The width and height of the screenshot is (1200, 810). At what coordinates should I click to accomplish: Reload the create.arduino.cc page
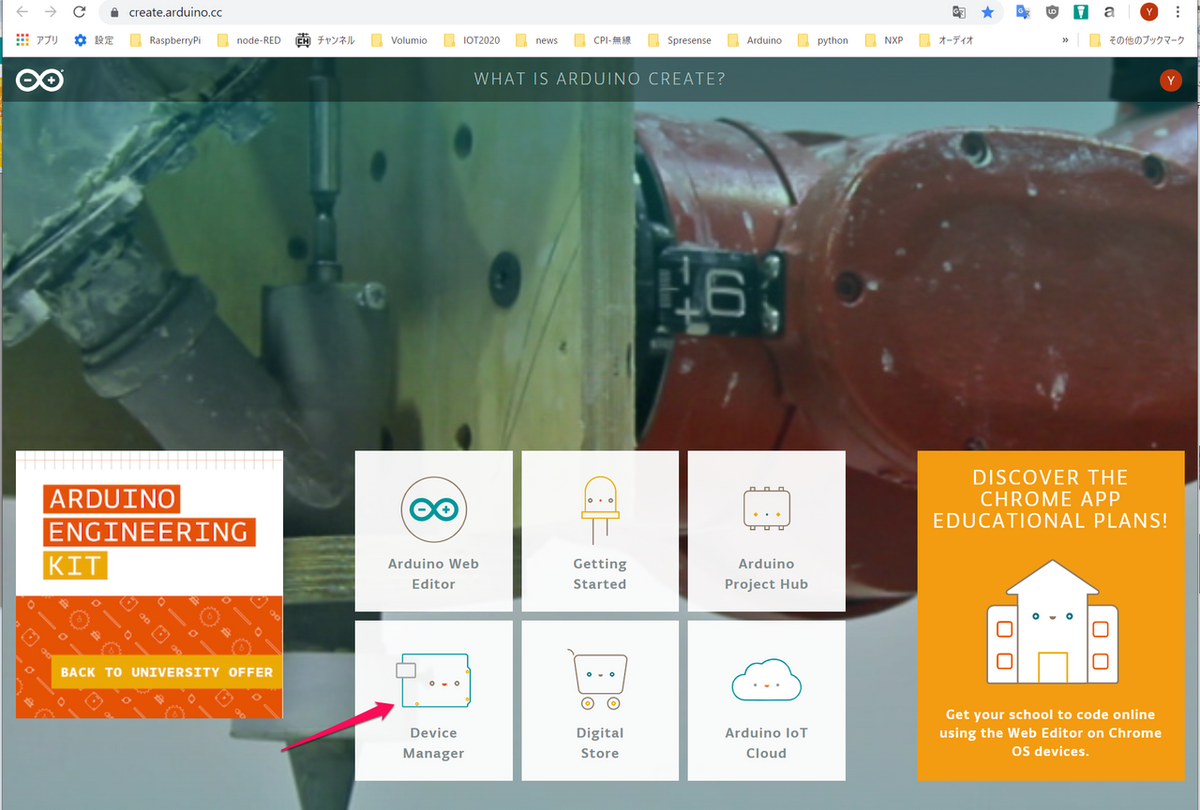[79, 13]
